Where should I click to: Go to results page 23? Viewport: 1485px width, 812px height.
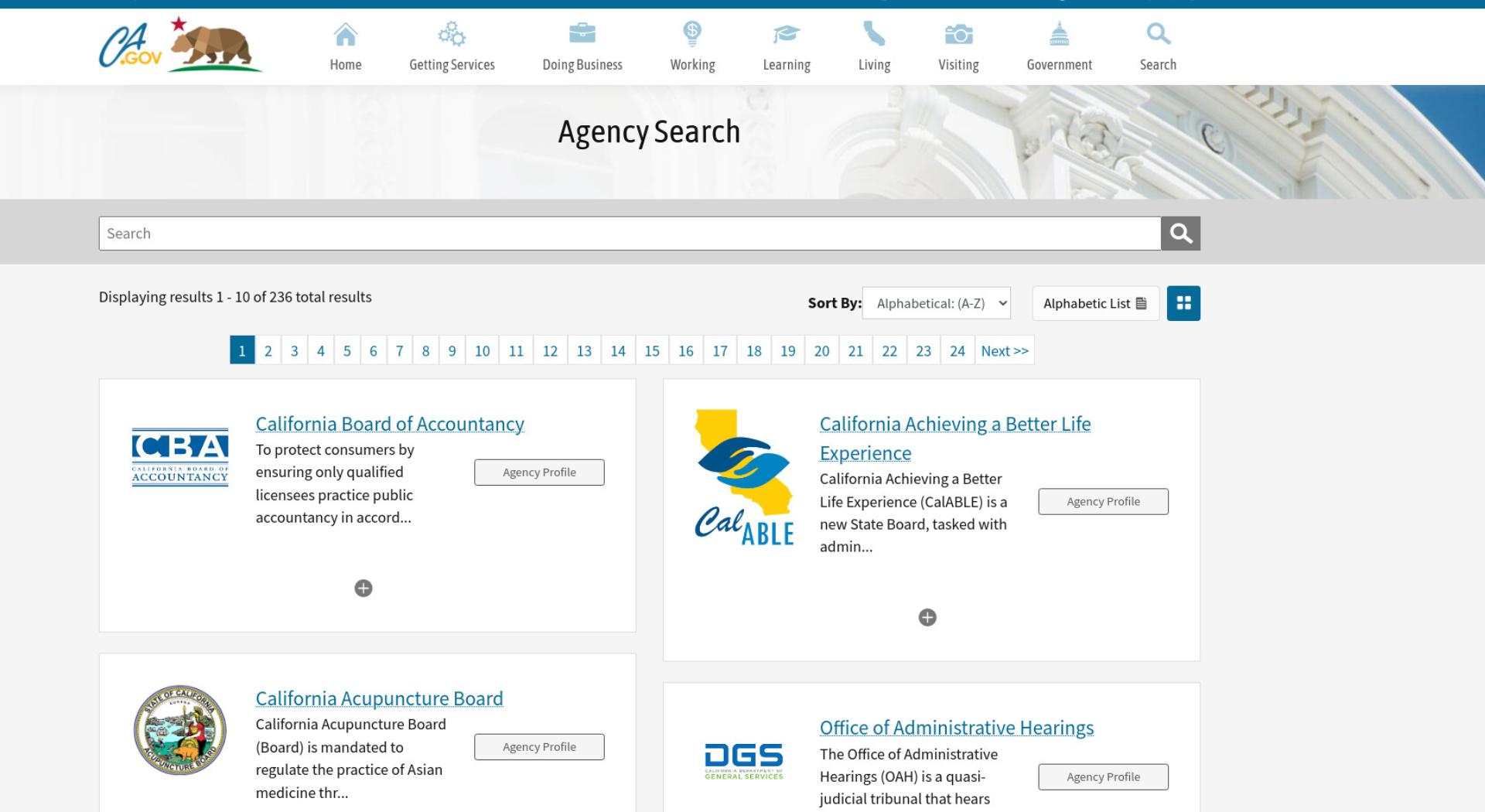924,350
